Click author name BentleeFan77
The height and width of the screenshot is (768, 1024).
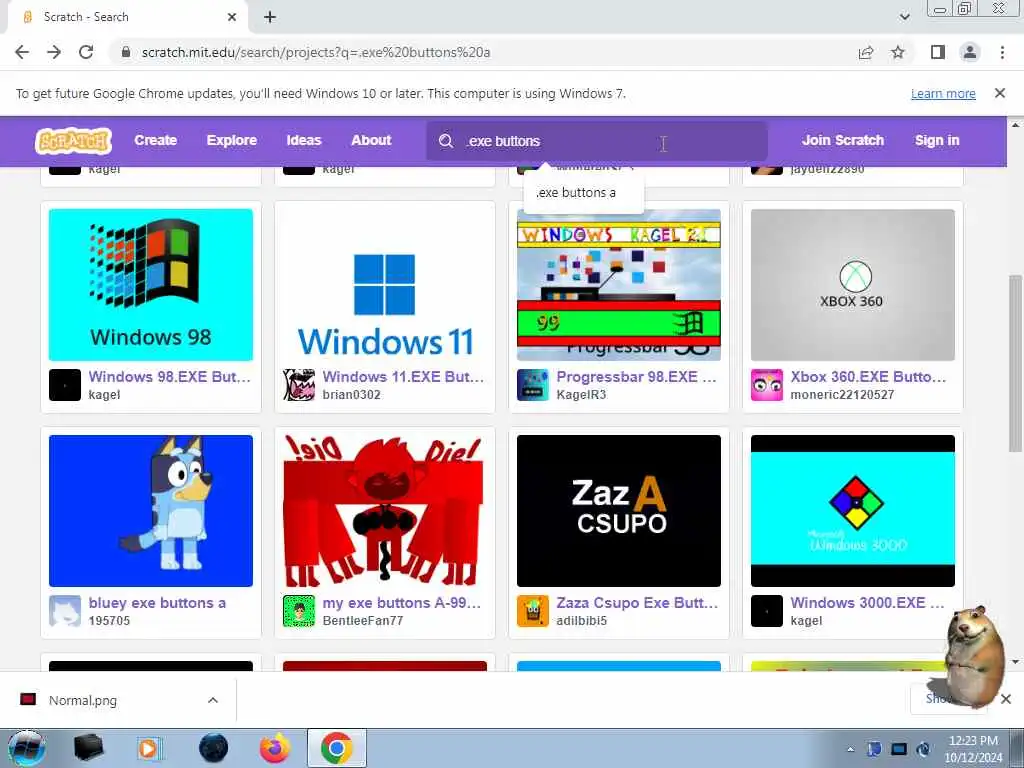(363, 620)
